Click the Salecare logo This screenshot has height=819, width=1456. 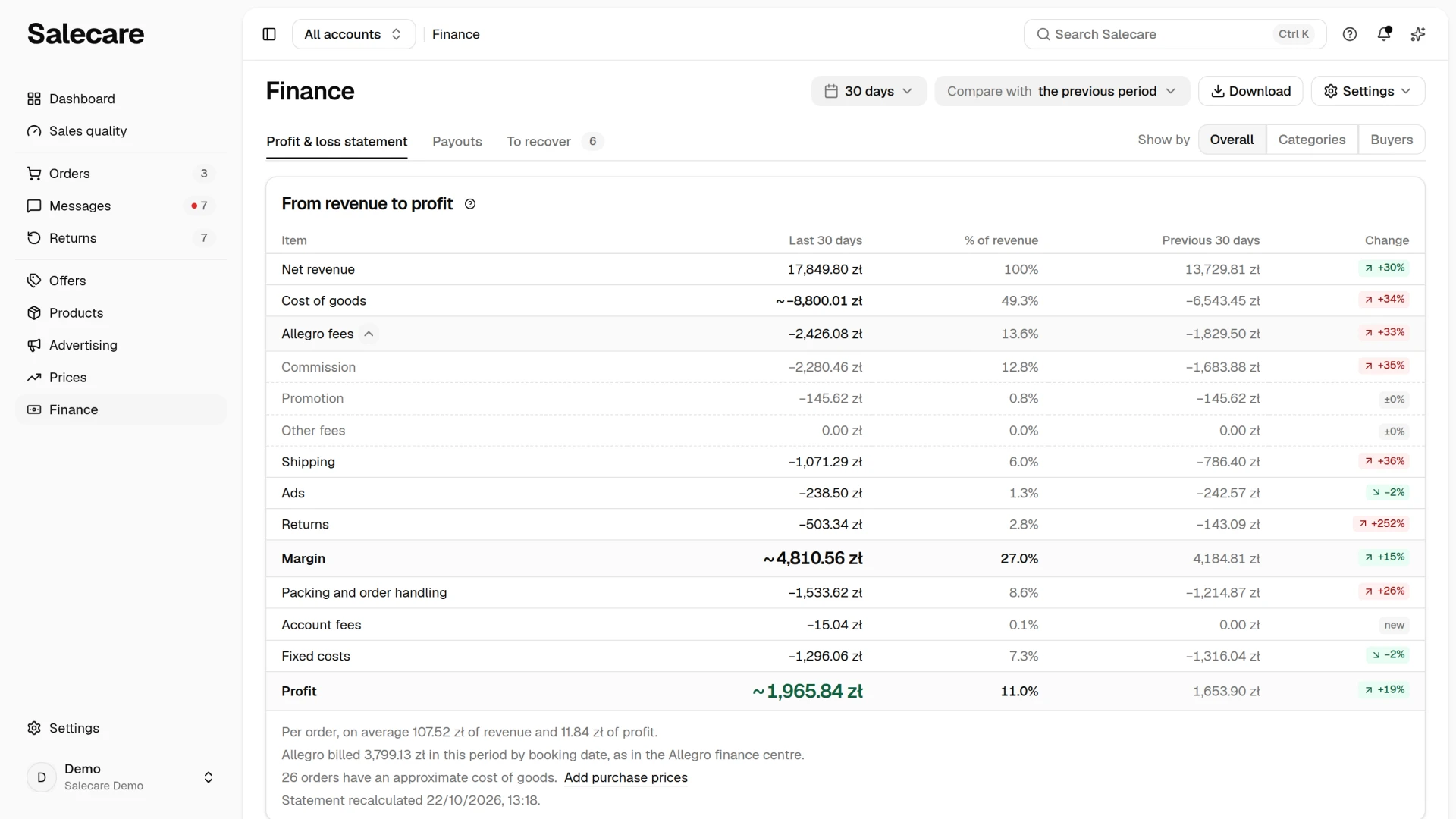click(86, 33)
